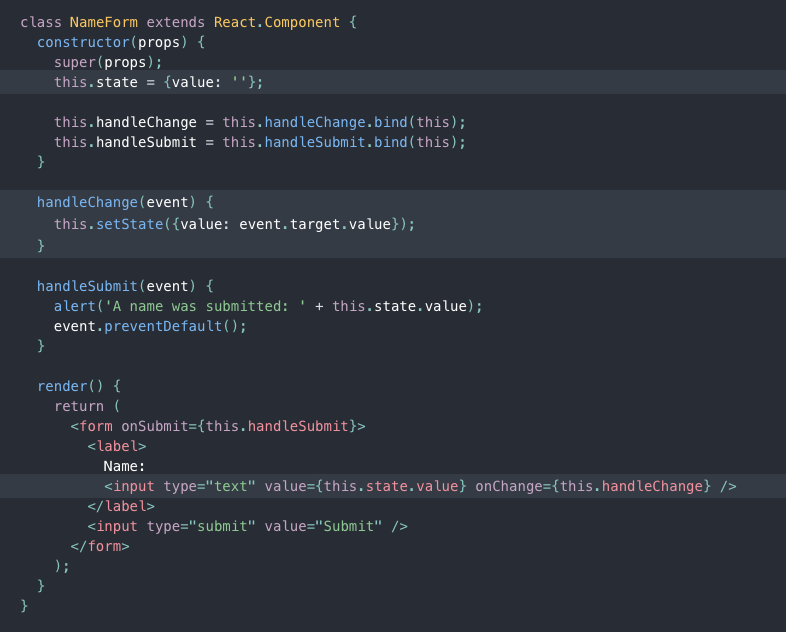Click this.state.value in the alert line
Image resolution: width=786 pixels, height=633 pixels.
click(x=400, y=306)
